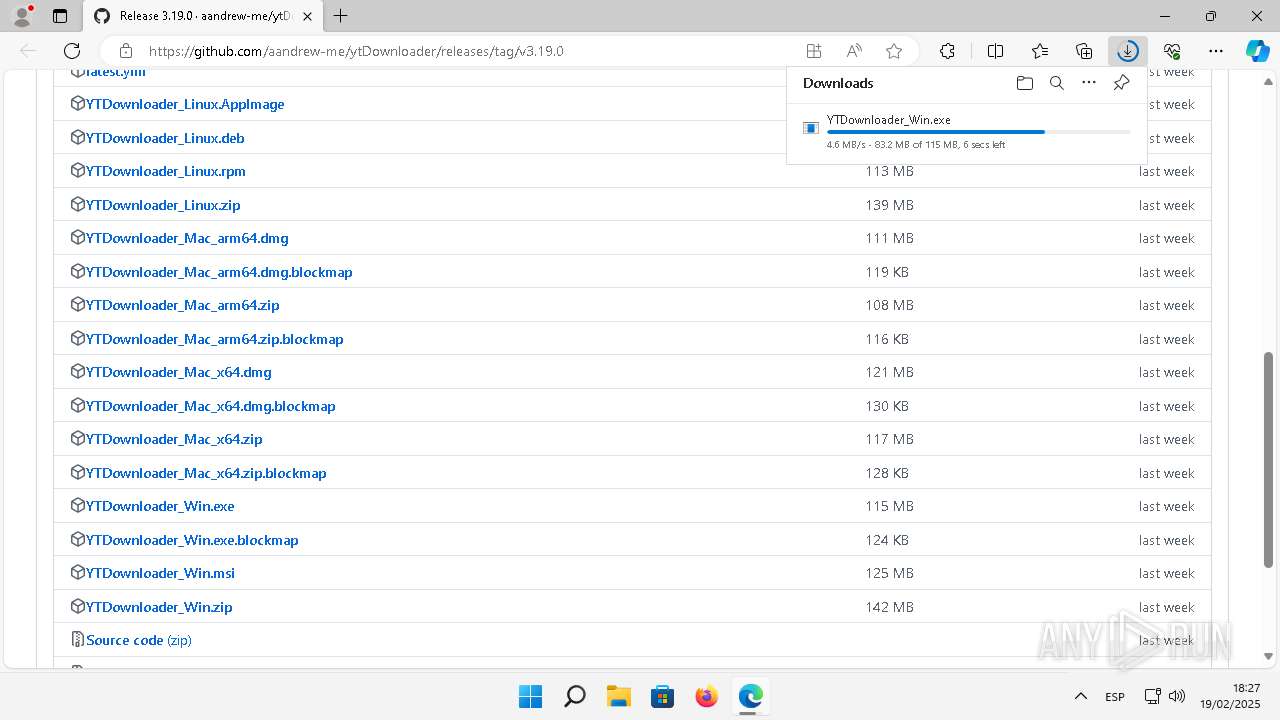Image resolution: width=1280 pixels, height=720 pixels.
Task: Open the Extensions puzzle icon
Action: click(947, 51)
